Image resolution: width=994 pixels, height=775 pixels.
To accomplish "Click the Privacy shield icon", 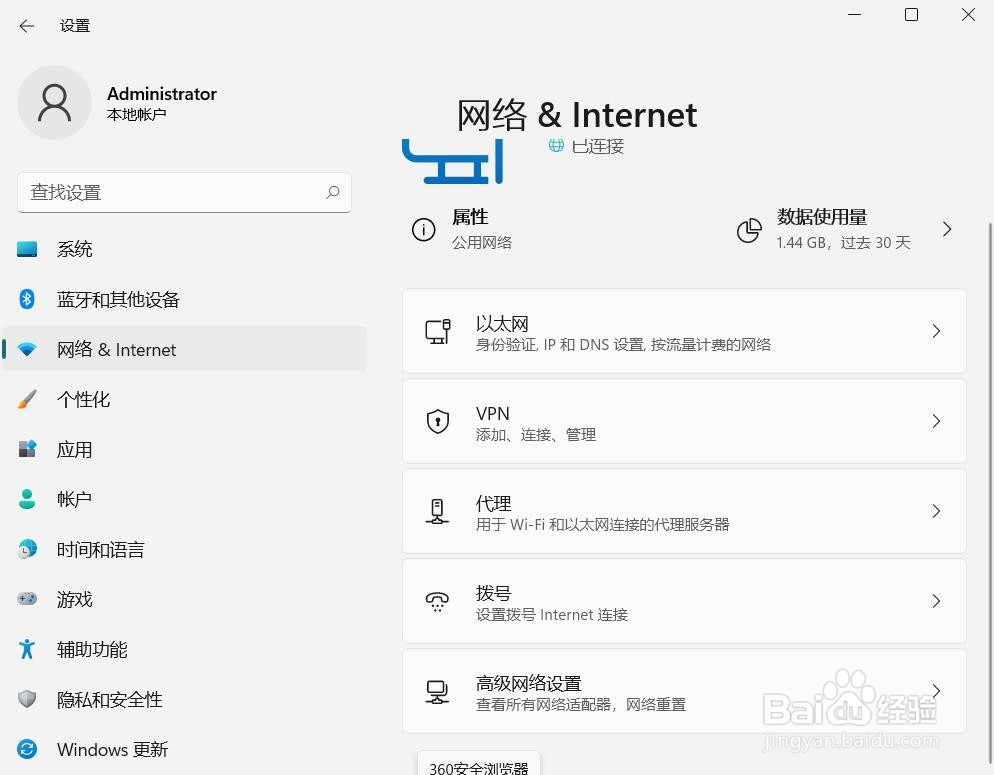I will tap(27, 699).
